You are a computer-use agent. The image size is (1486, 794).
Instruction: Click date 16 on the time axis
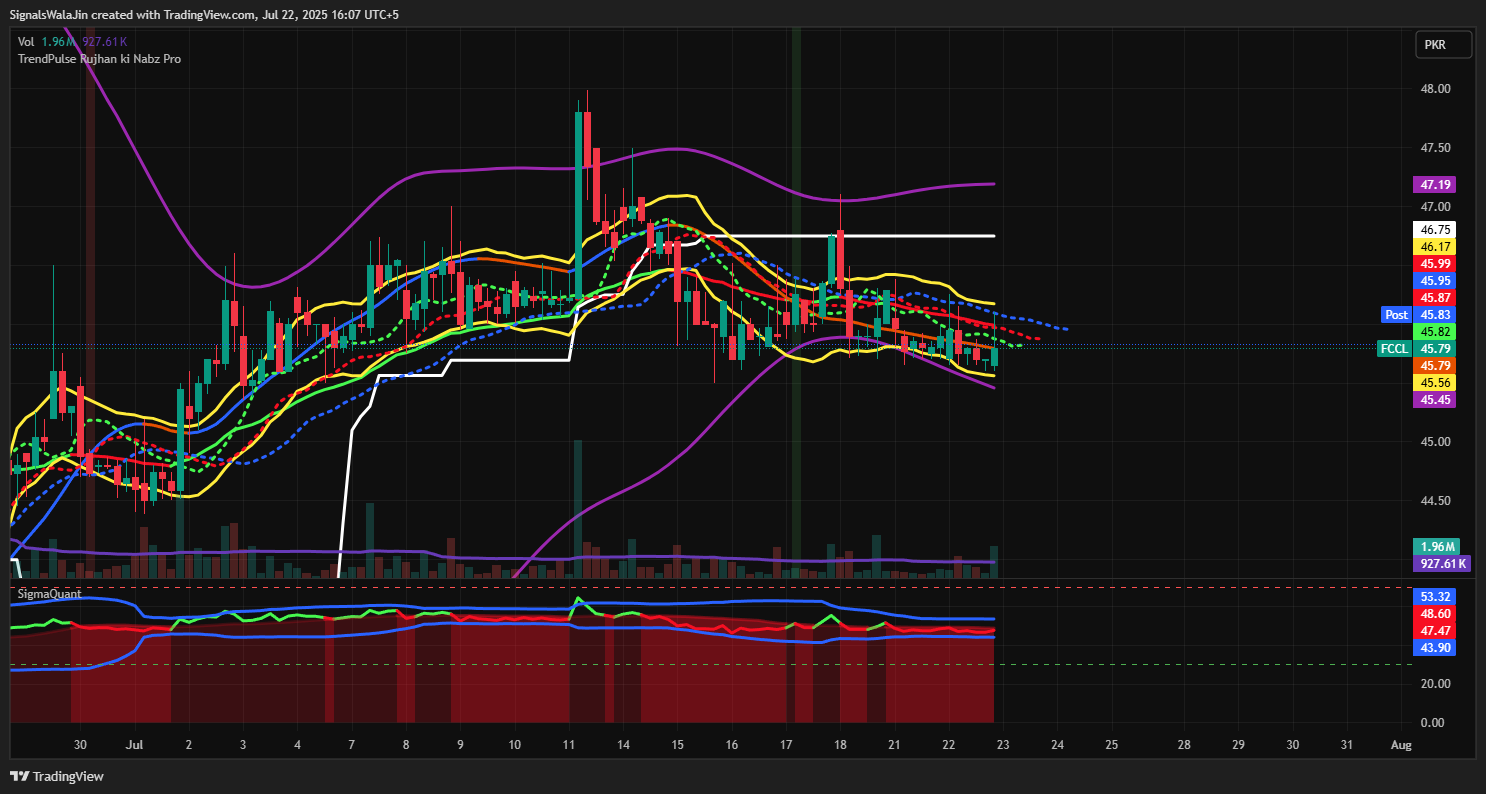tap(732, 745)
